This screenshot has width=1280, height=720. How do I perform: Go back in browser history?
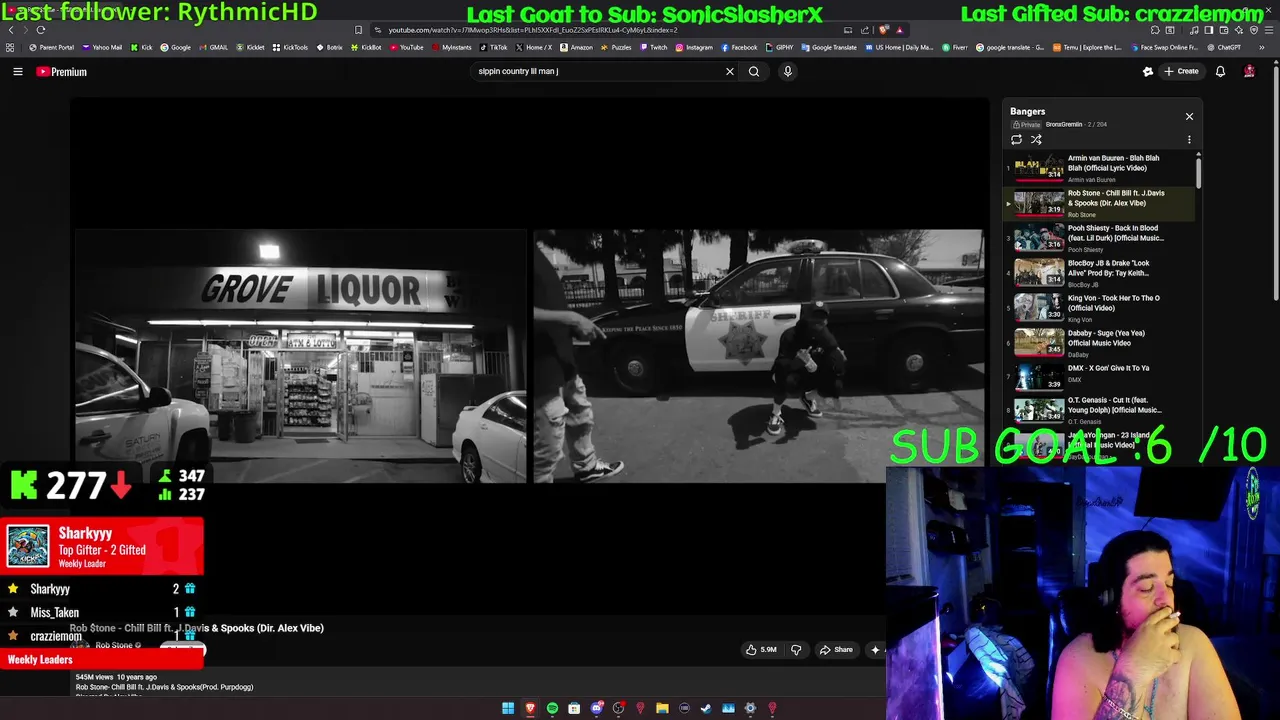tap(11, 30)
